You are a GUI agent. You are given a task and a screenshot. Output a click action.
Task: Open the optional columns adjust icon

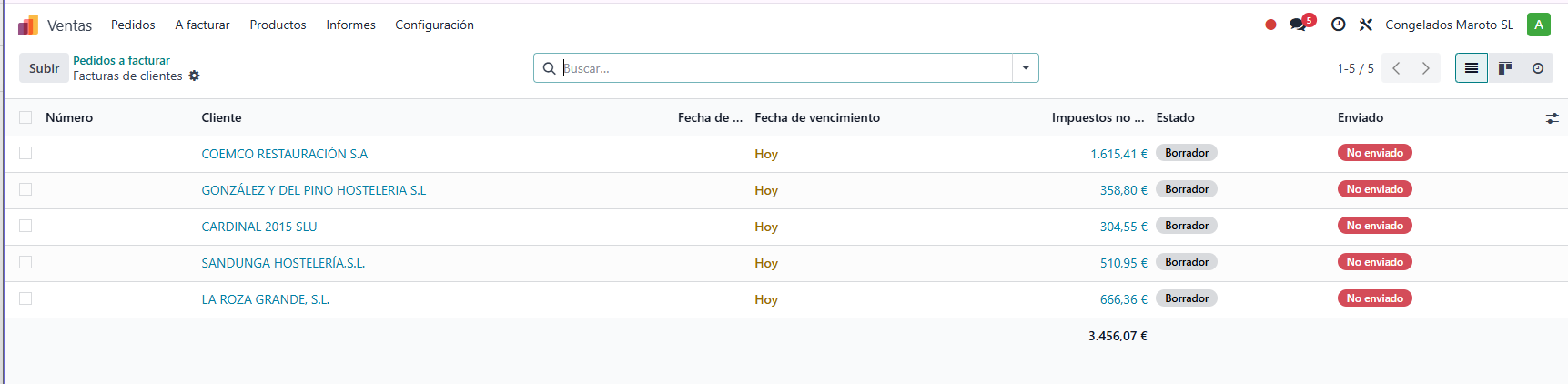1552,118
